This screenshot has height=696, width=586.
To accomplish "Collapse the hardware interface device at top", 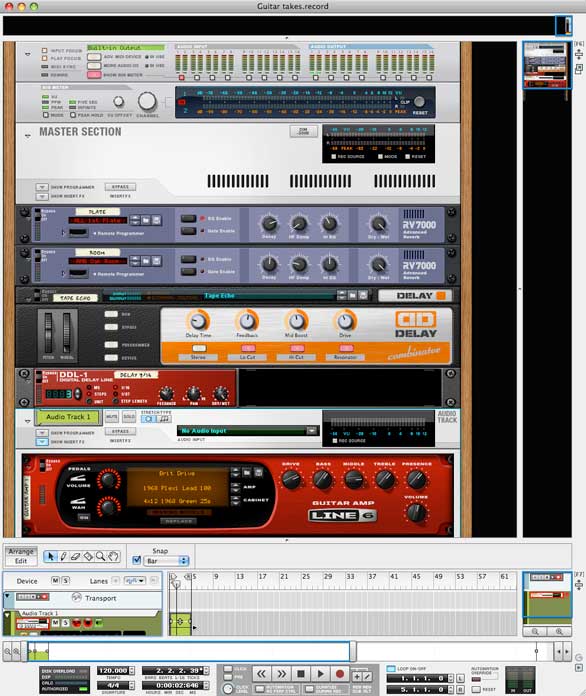I will (x=28, y=54).
